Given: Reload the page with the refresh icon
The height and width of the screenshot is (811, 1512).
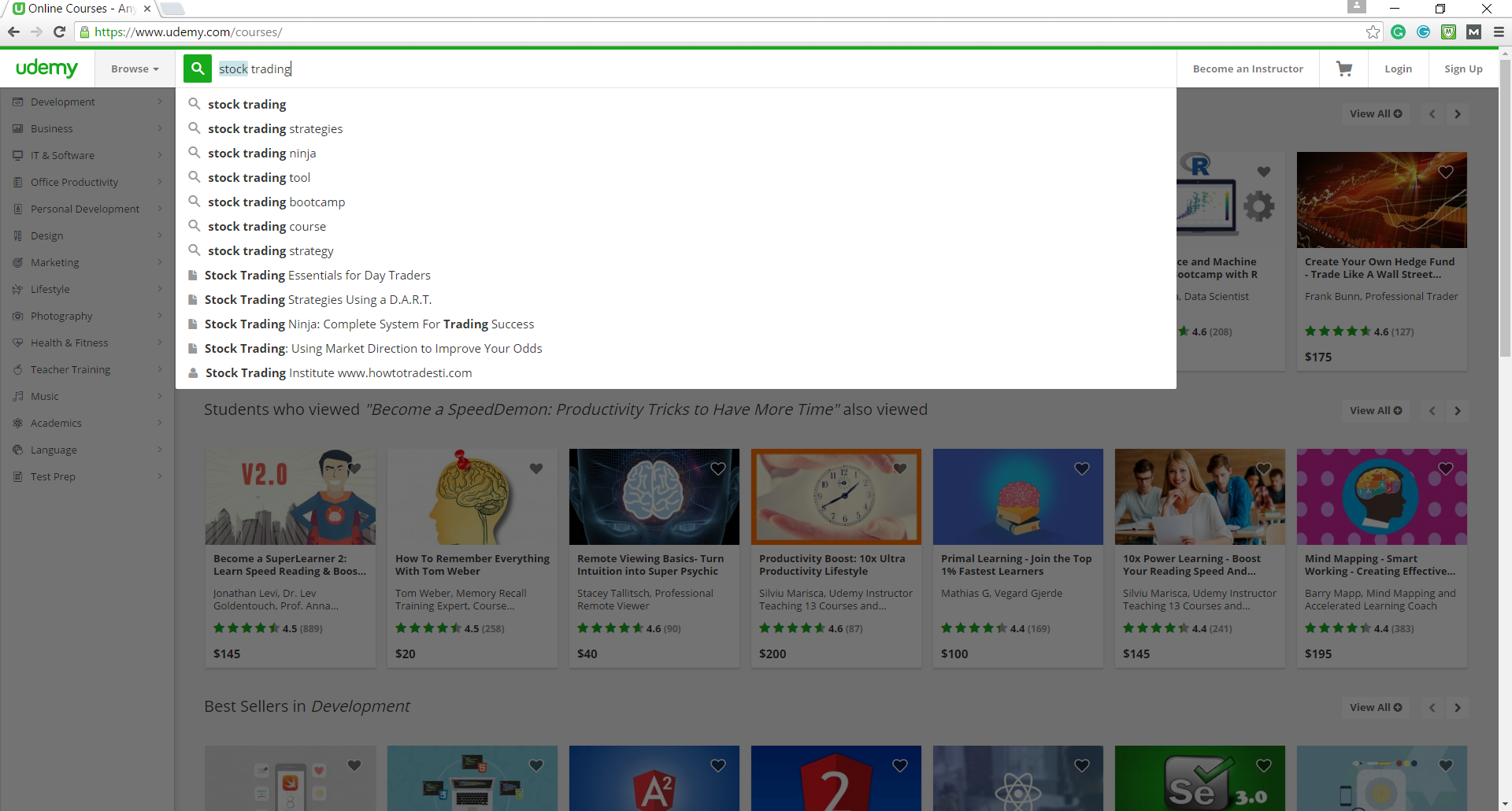Looking at the screenshot, I should [x=59, y=31].
